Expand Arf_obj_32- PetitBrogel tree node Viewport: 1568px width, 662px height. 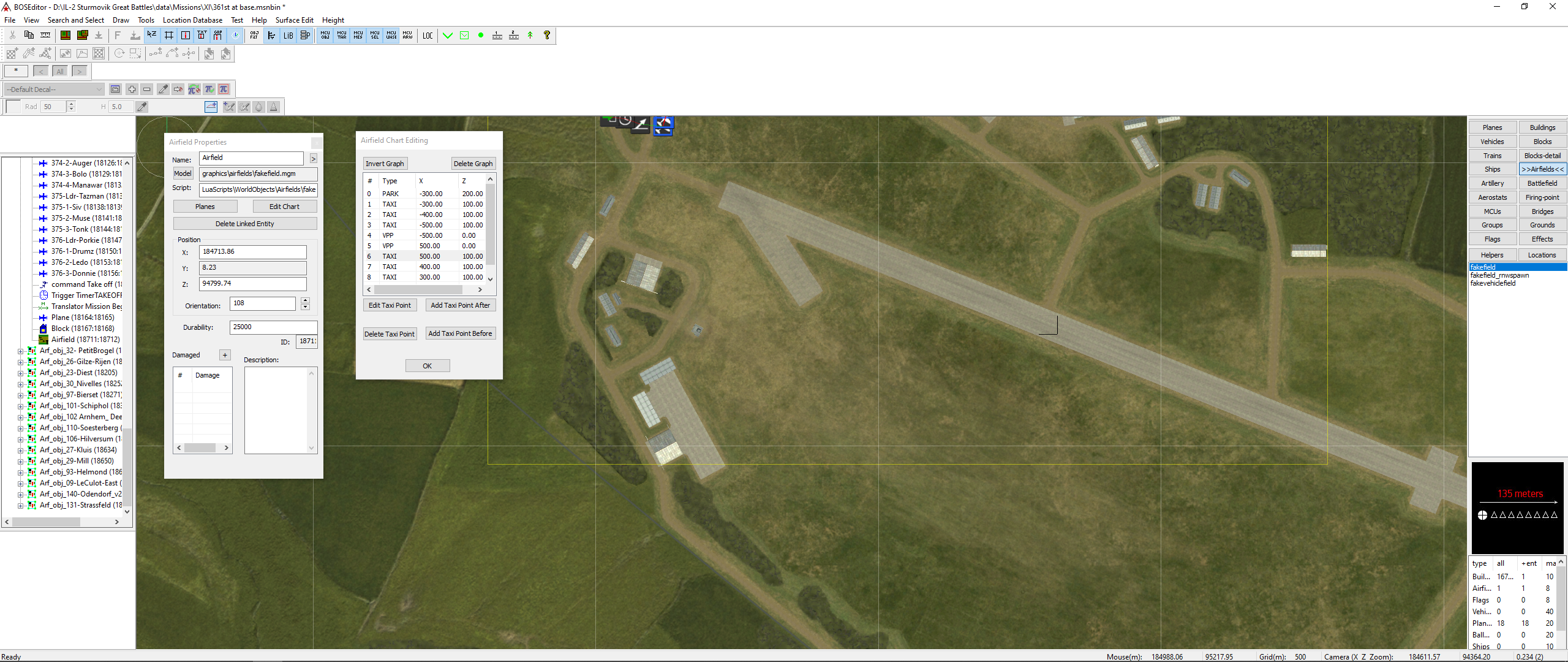click(x=20, y=351)
